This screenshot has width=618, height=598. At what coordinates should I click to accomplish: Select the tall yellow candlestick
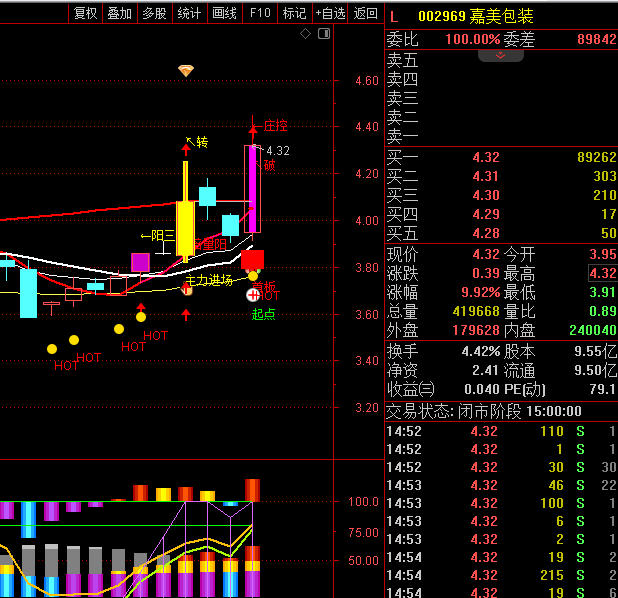[x=185, y=228]
